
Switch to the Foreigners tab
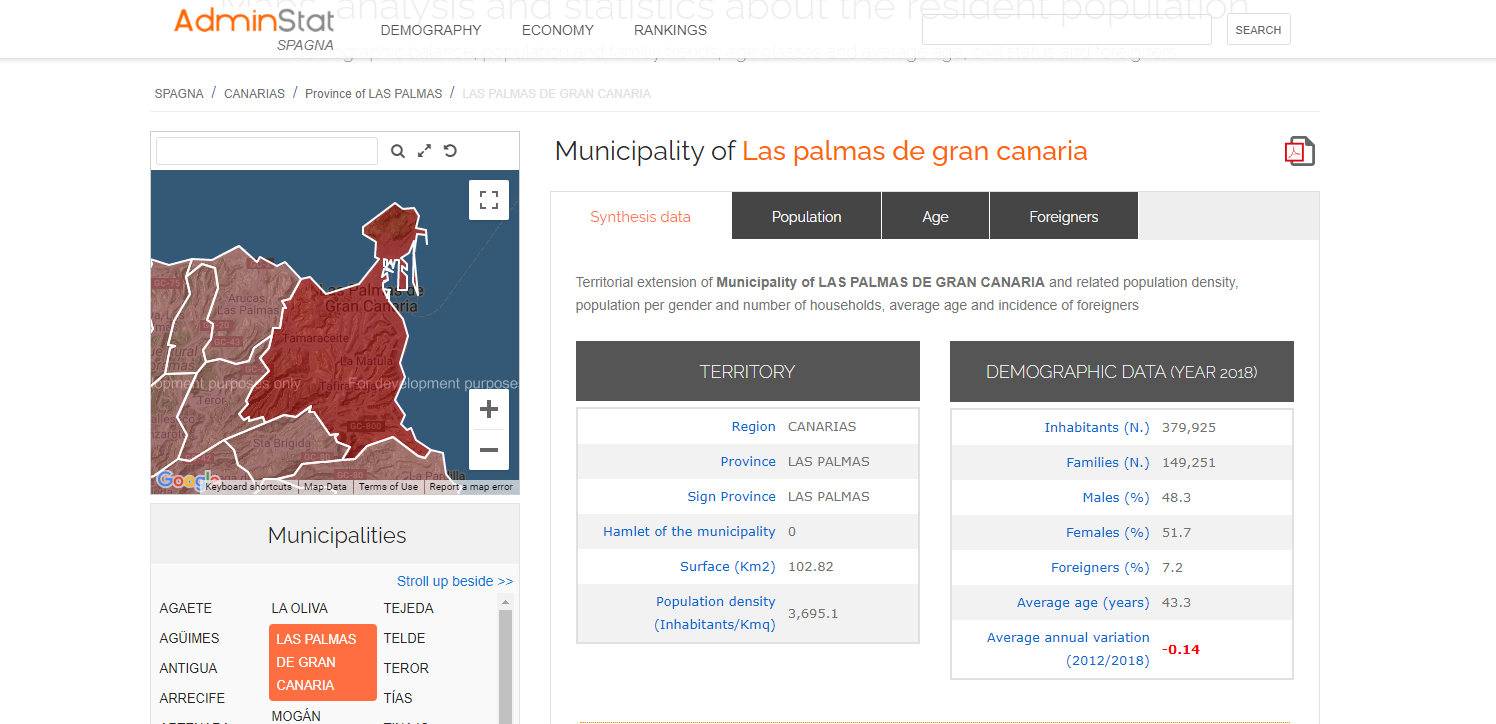coord(1063,216)
